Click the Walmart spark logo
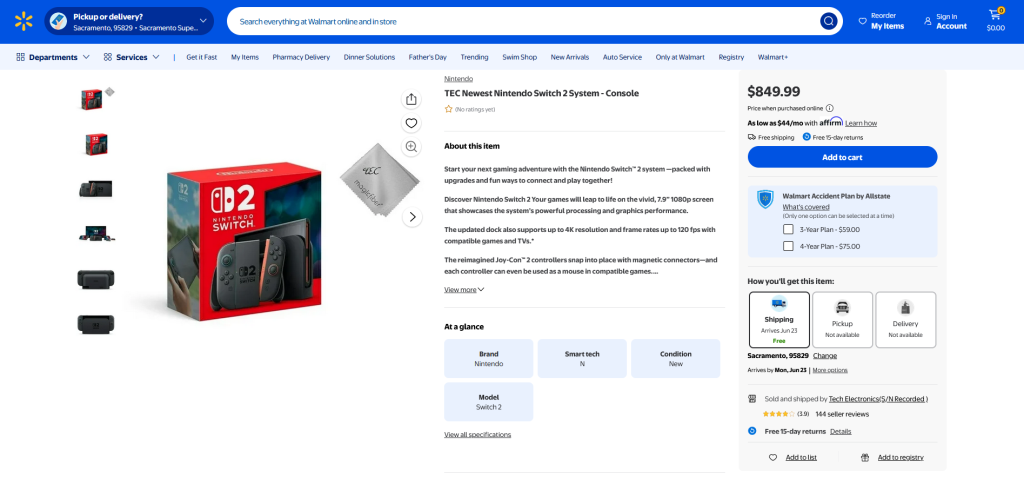Image resolution: width=1024 pixels, height=490 pixels. [24, 21]
